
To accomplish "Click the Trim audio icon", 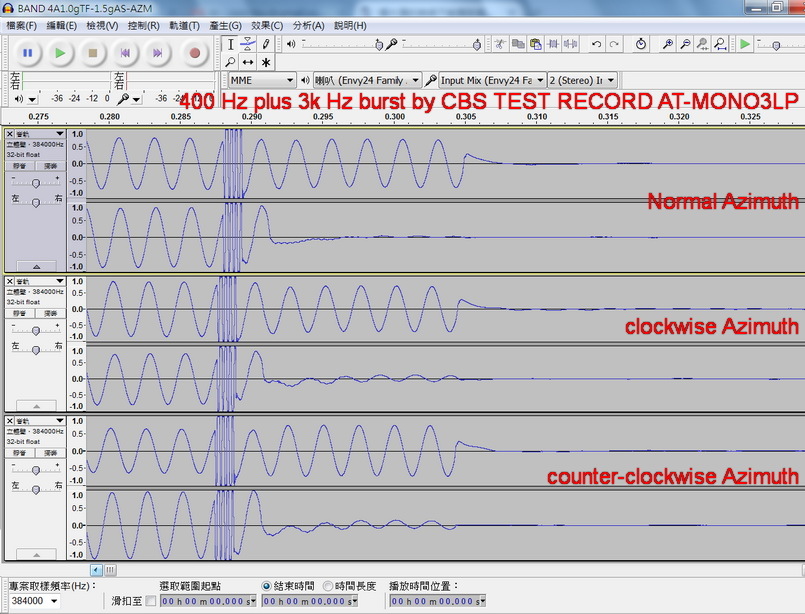I will [x=553, y=45].
